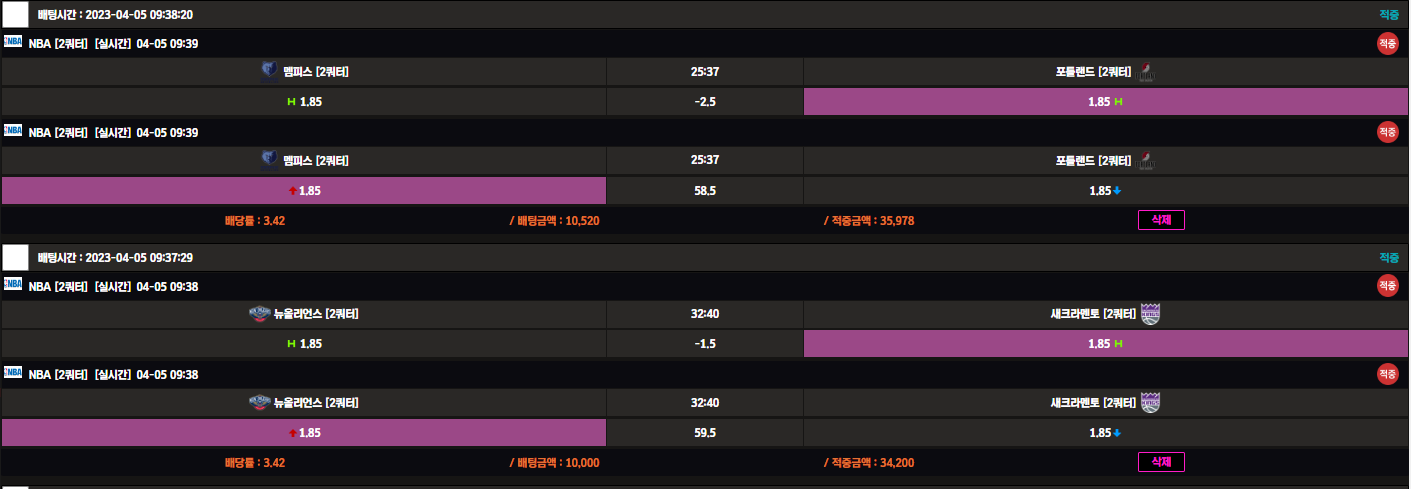
Task: Click the Memphis H 1.85 handicap odds cell
Action: click(304, 102)
